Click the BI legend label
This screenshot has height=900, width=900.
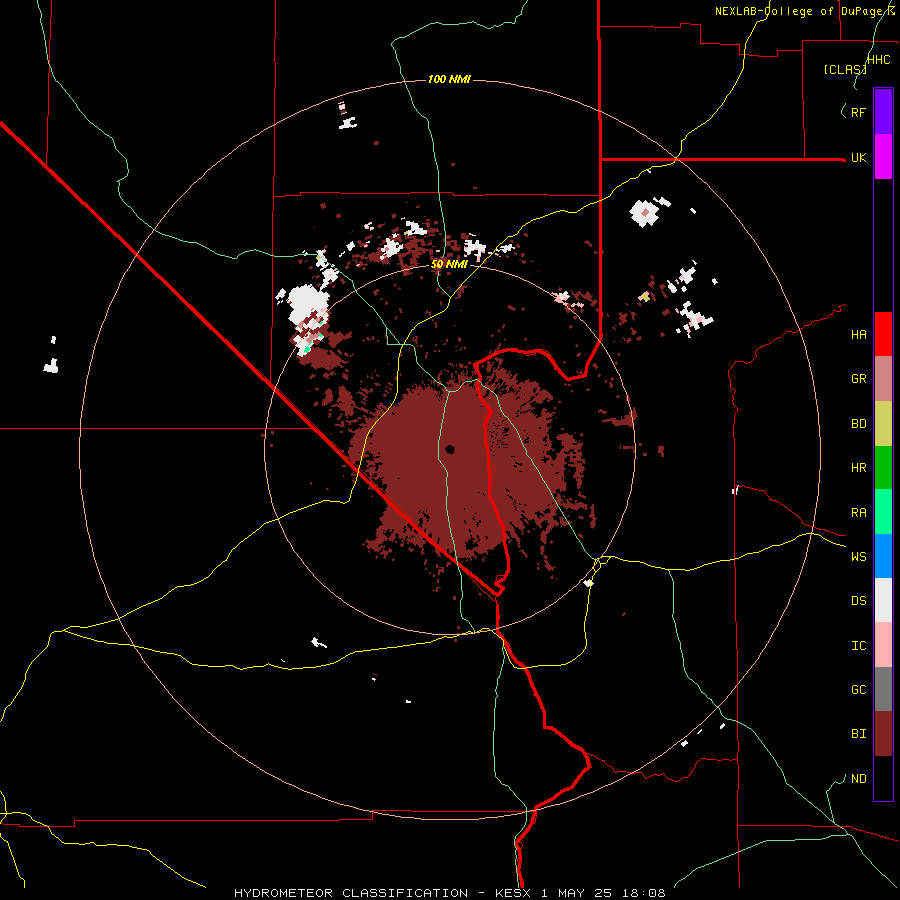pyautogui.click(x=858, y=734)
